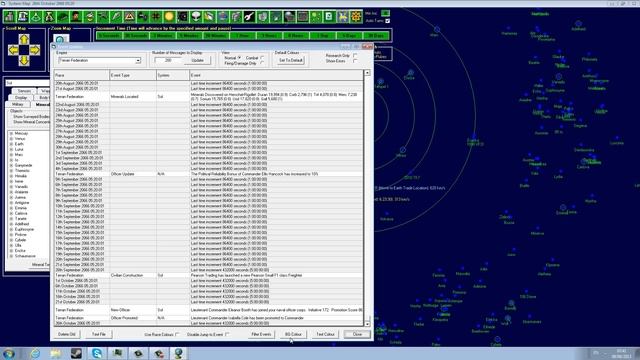Viewport: 640px width, 360px height.
Task: Switch to the Sensors tab
Action: (x=24, y=91)
